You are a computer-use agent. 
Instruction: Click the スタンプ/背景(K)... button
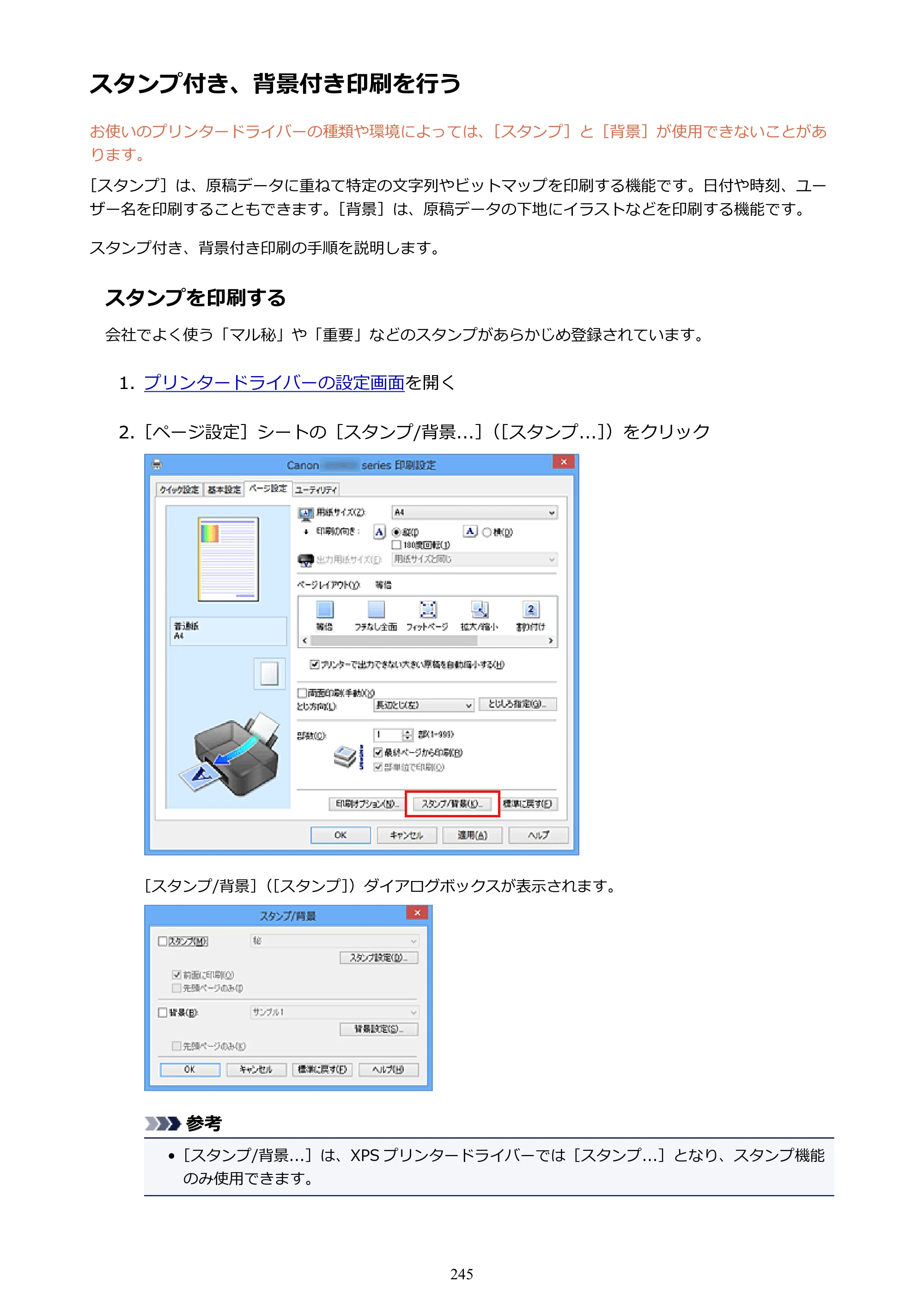452,804
